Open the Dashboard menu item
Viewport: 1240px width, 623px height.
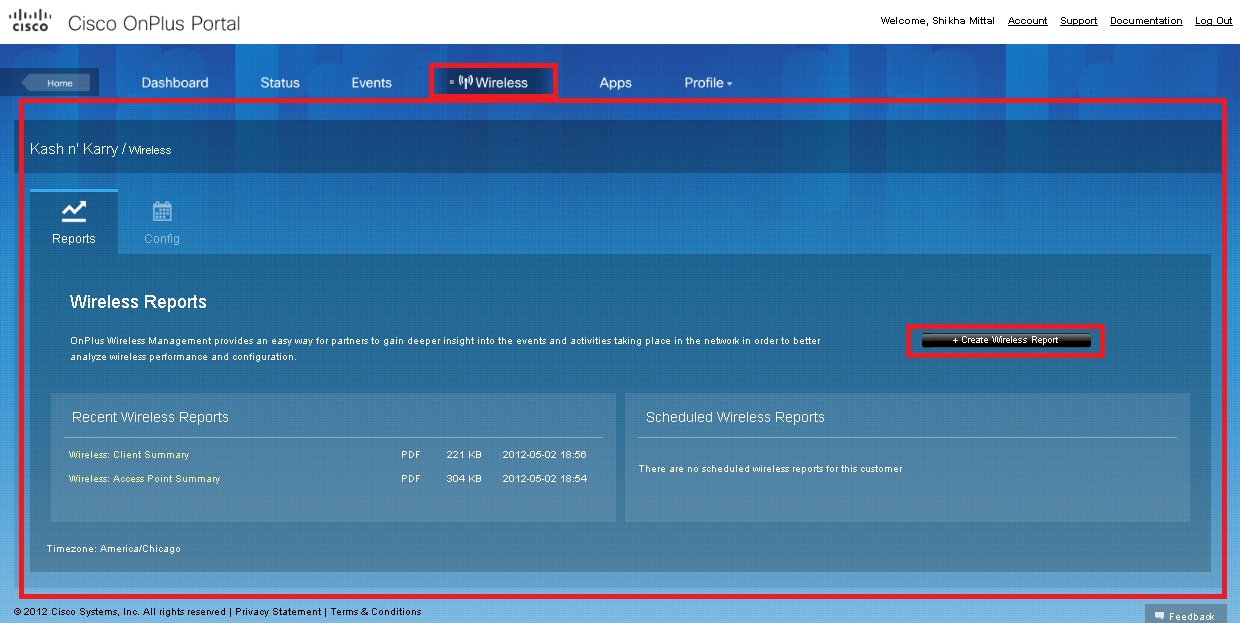pos(175,83)
